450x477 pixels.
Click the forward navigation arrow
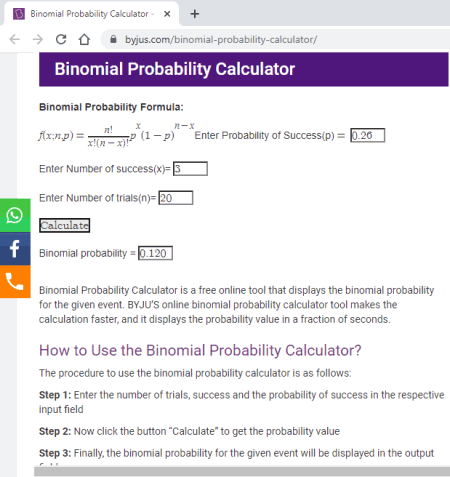38,39
